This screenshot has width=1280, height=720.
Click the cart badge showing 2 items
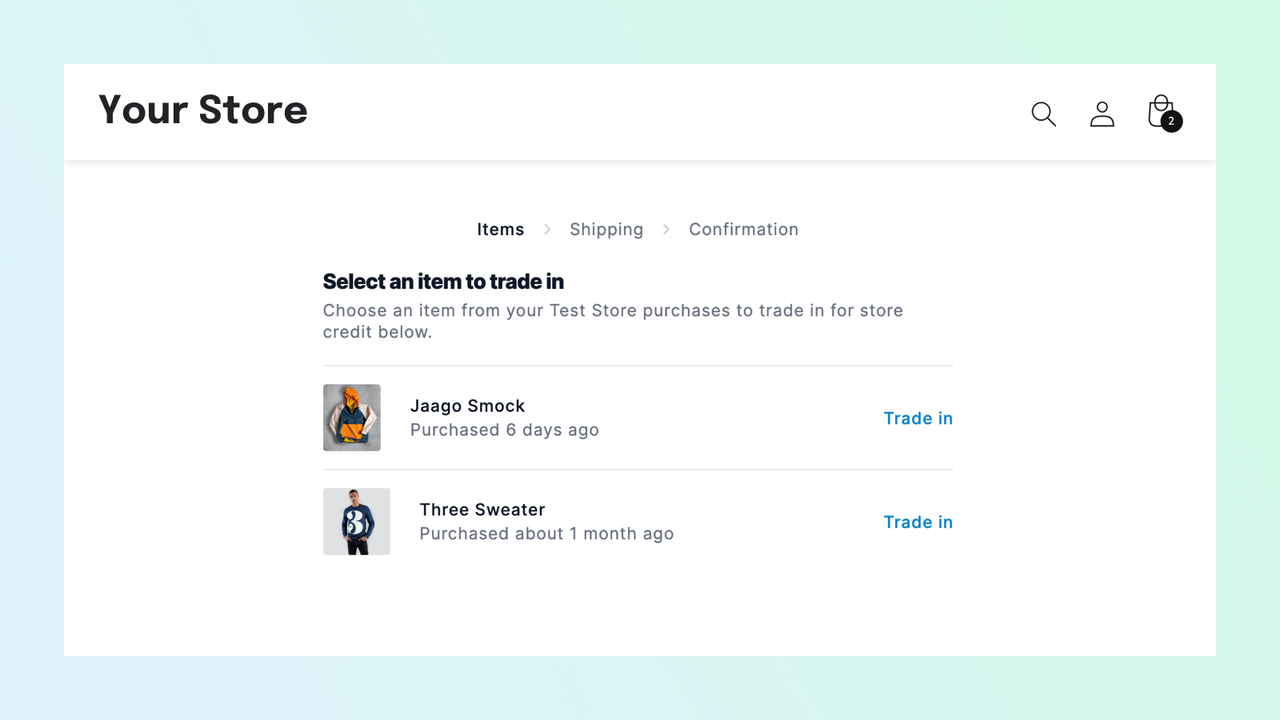1171,122
